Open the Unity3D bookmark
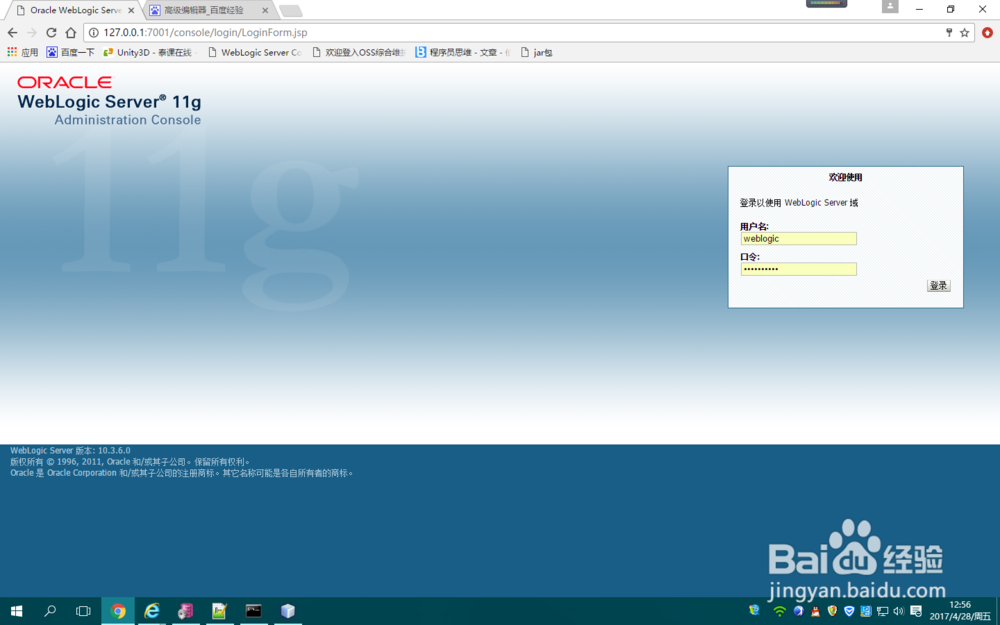The image size is (1000, 625). coord(151,52)
